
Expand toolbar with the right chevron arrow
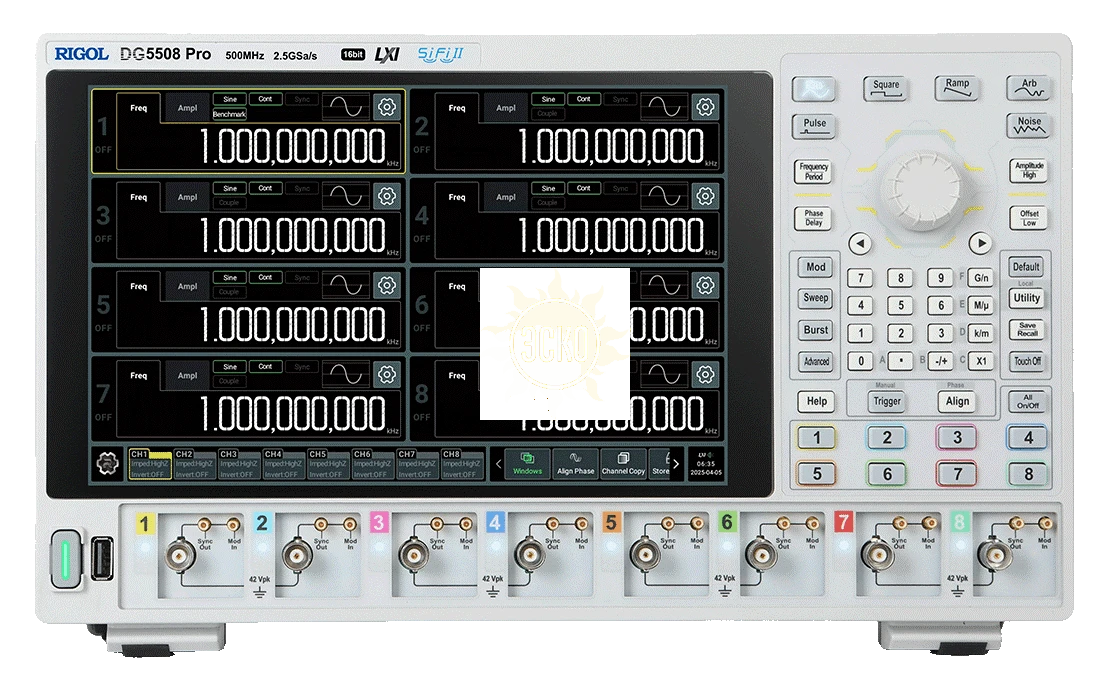coord(676,464)
